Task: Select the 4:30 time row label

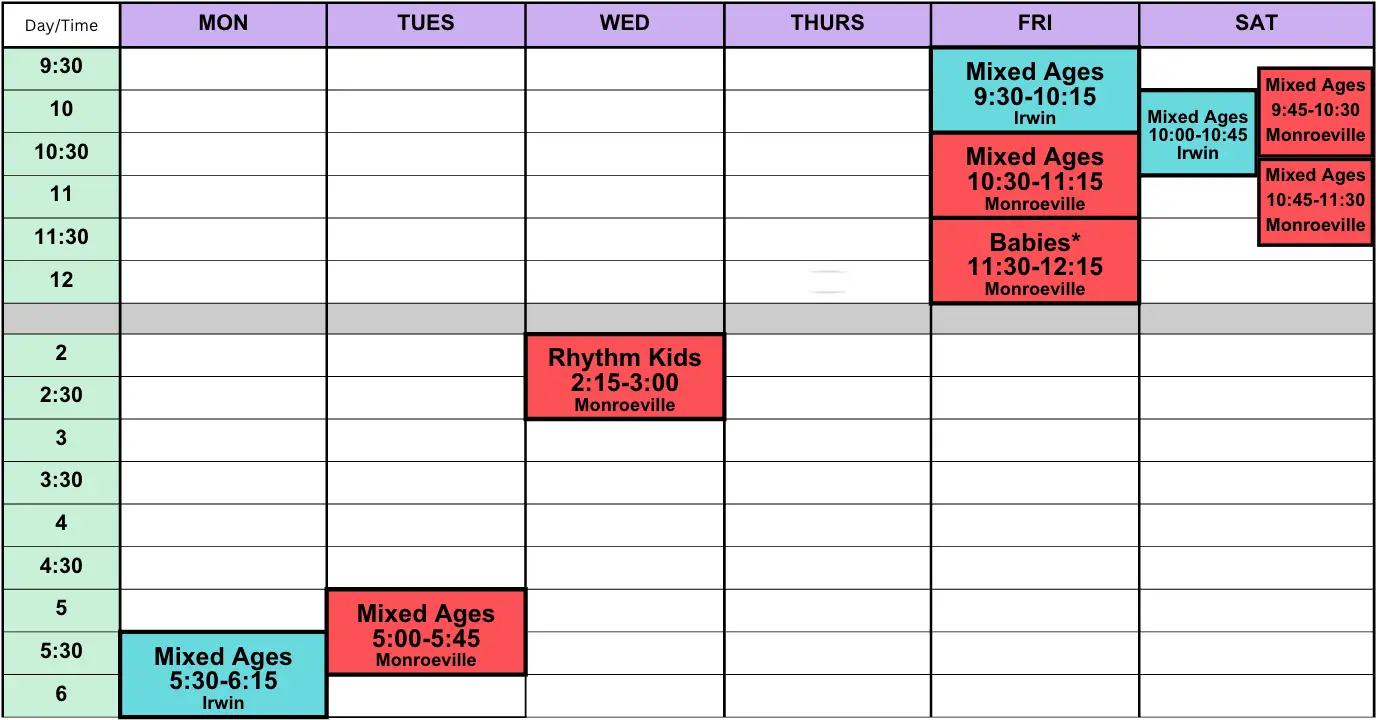Action: point(61,567)
